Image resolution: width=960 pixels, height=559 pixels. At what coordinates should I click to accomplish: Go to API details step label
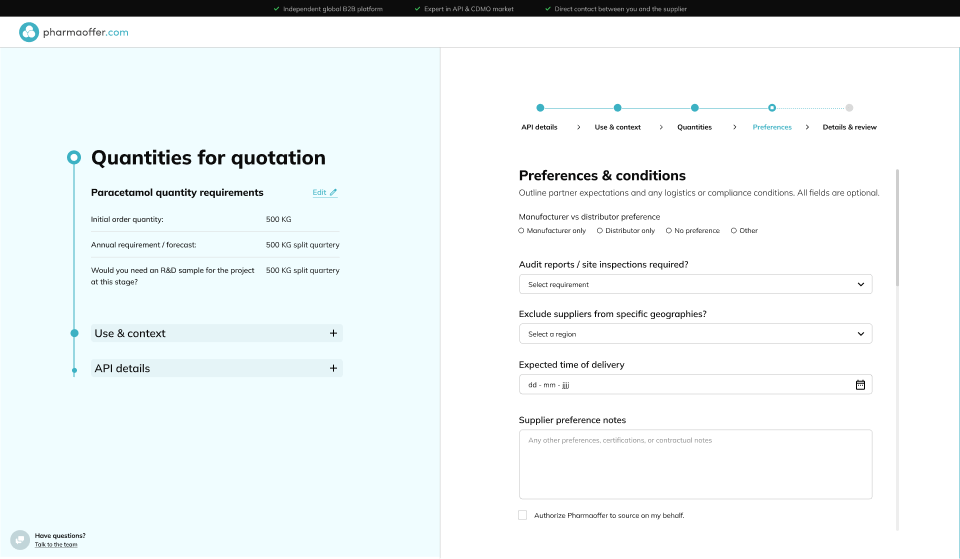point(539,127)
